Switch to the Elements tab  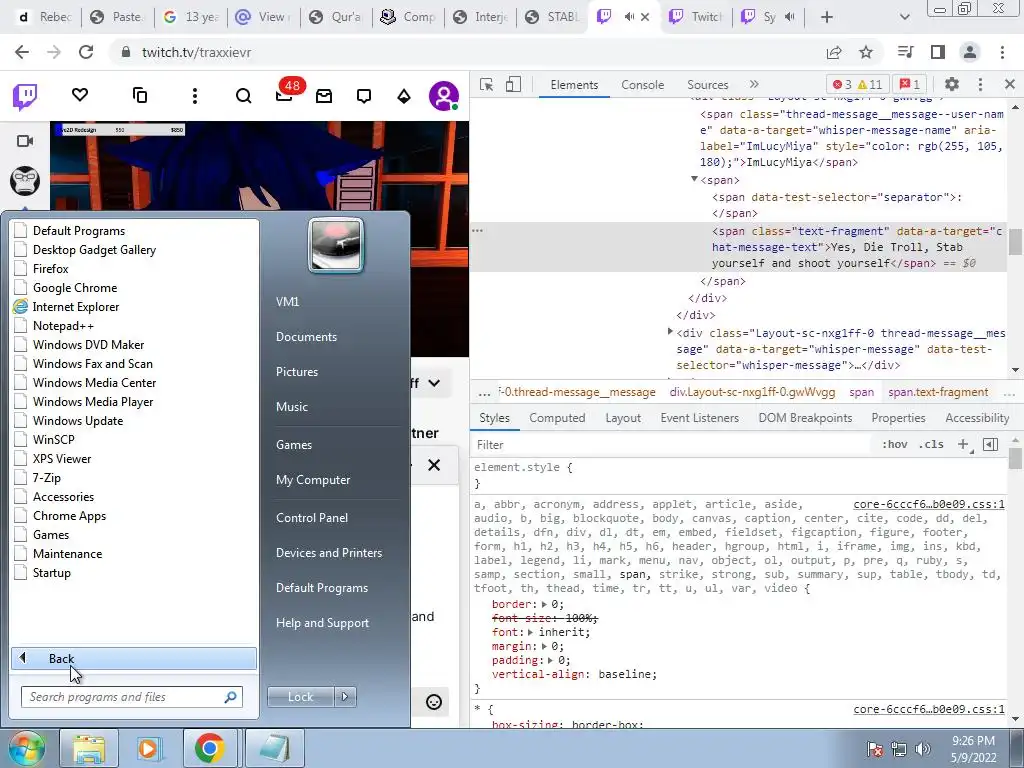coord(574,84)
